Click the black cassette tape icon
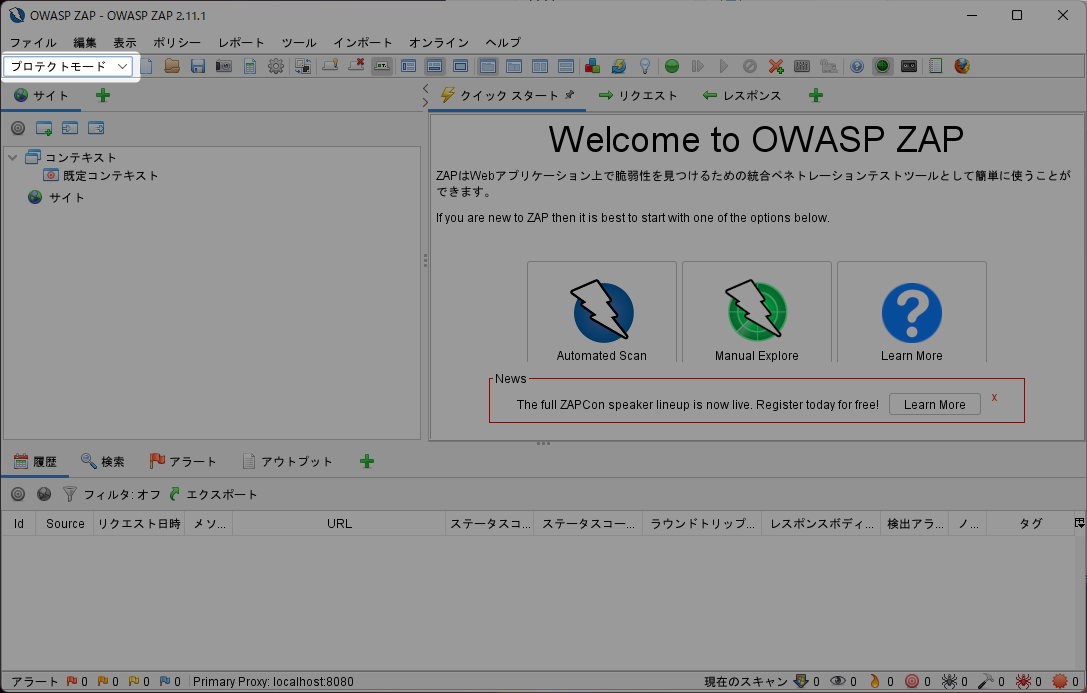Image resolution: width=1087 pixels, height=693 pixels. click(909, 67)
